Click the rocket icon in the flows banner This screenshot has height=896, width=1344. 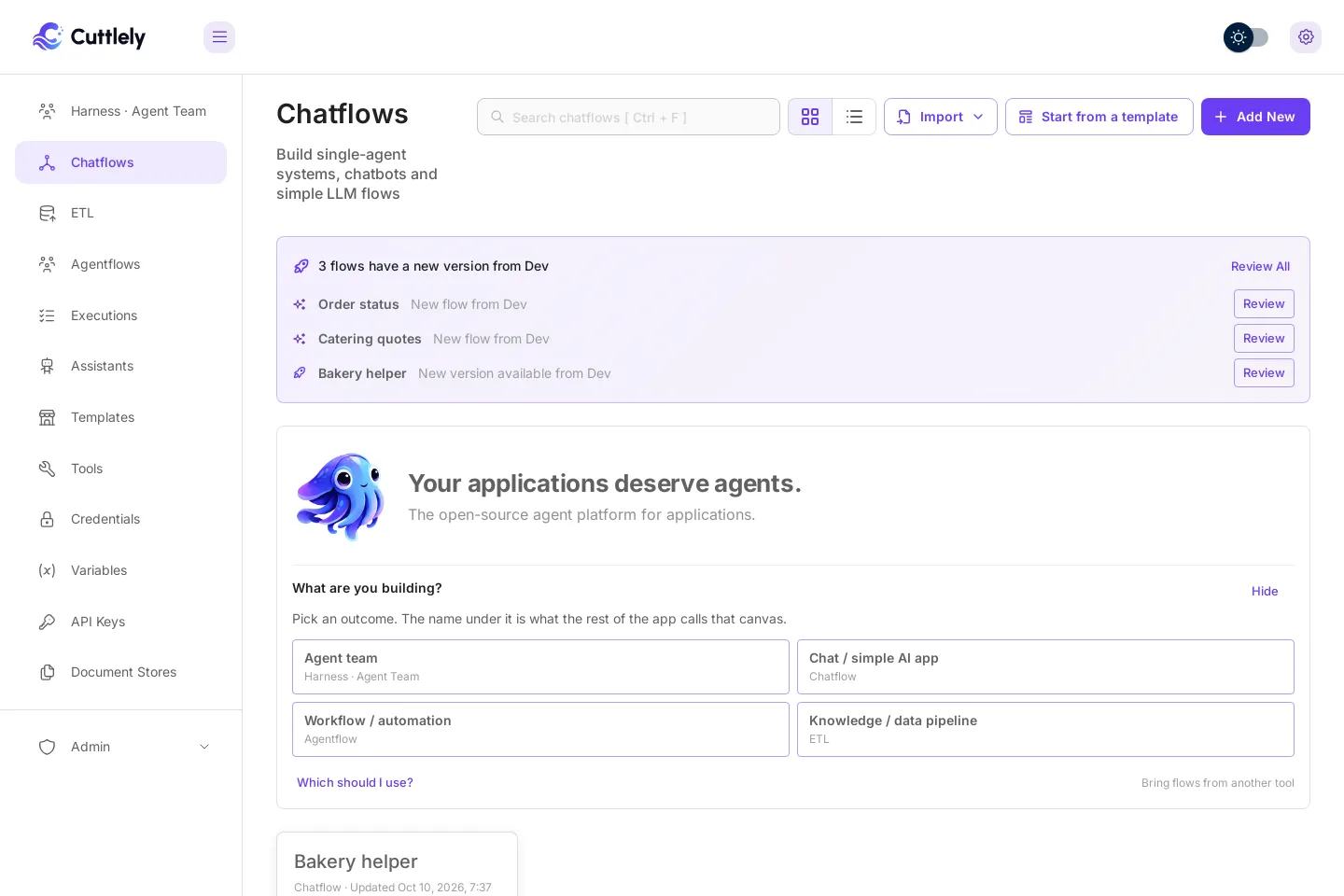(301, 266)
